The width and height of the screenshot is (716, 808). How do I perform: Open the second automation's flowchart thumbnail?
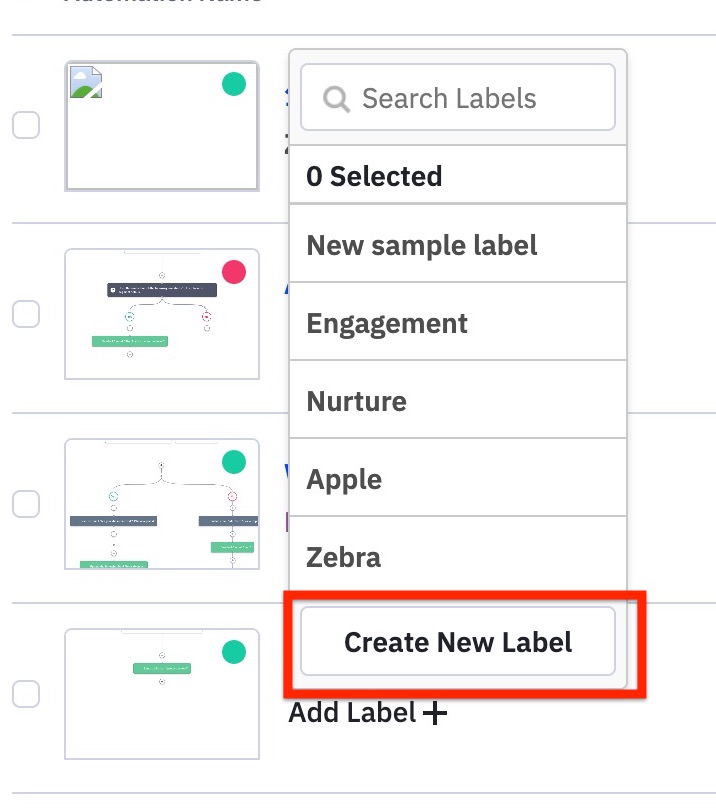[x=162, y=314]
